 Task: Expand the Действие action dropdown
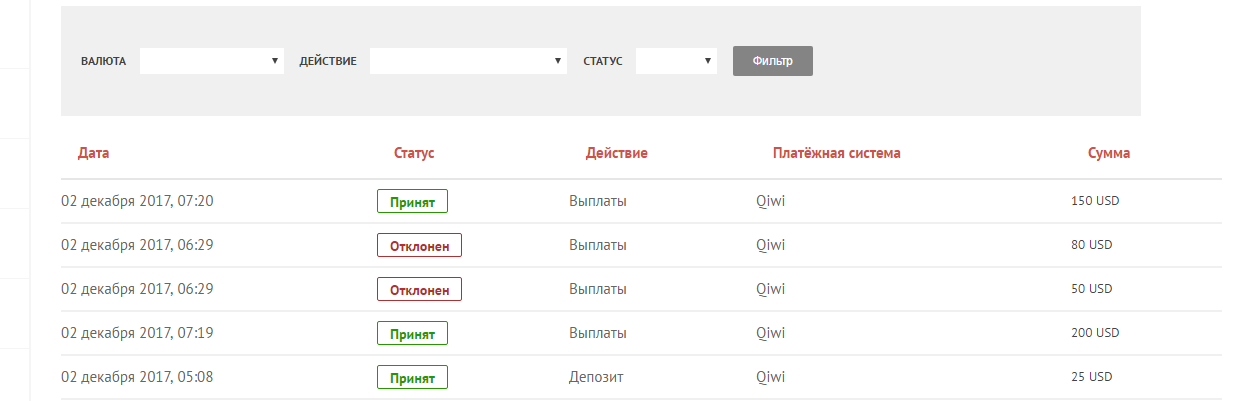(x=468, y=61)
